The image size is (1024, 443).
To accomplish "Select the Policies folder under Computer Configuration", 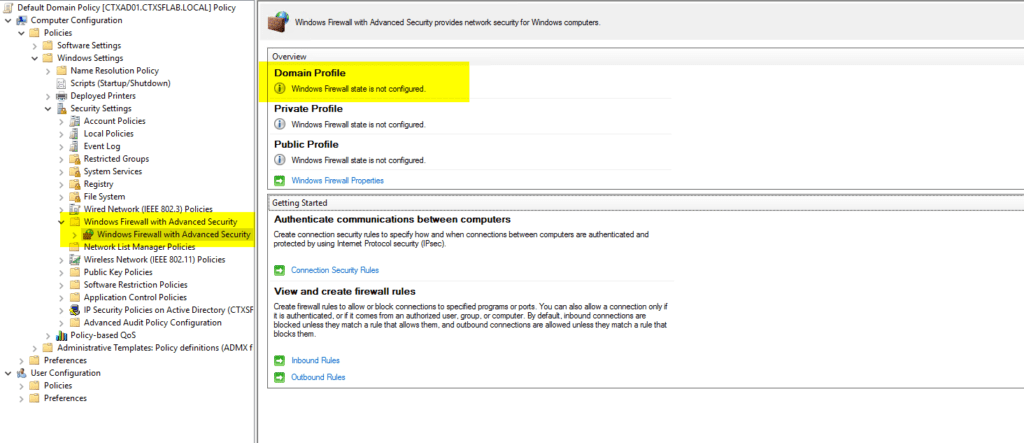I will coord(58,33).
